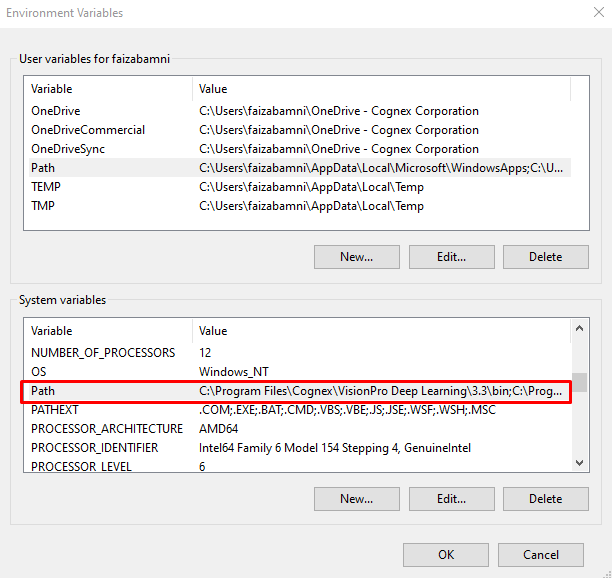This screenshot has height=578, width=612.
Task: Create a new system variable
Action: coord(356,499)
